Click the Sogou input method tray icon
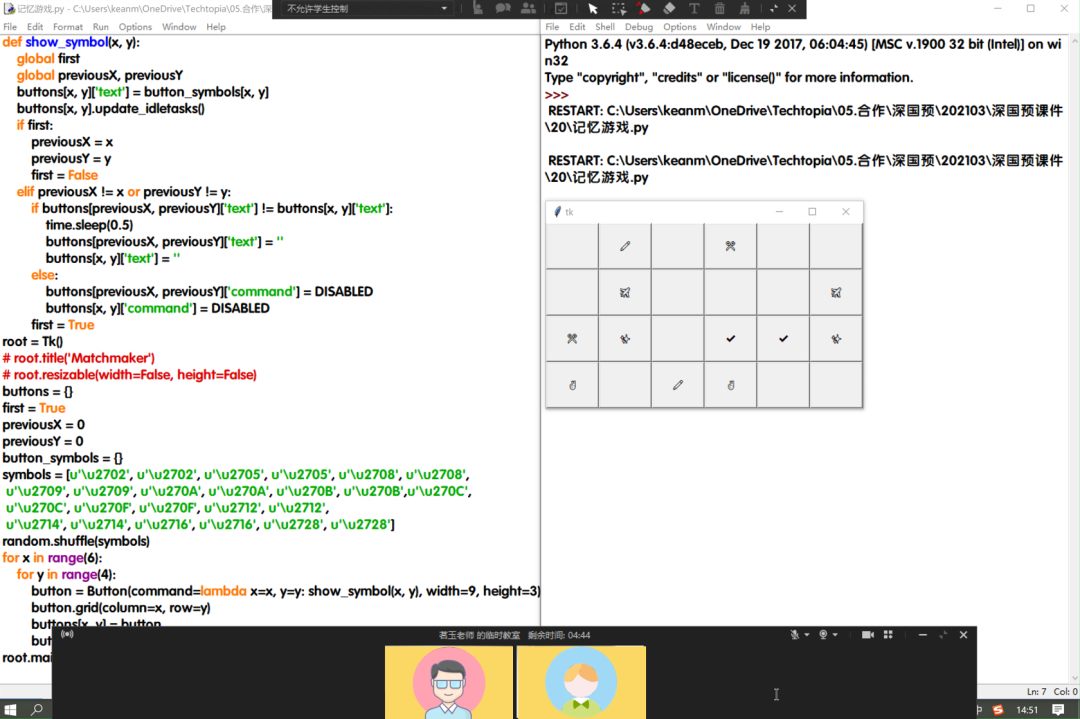The image size is (1080, 719). [x=998, y=709]
